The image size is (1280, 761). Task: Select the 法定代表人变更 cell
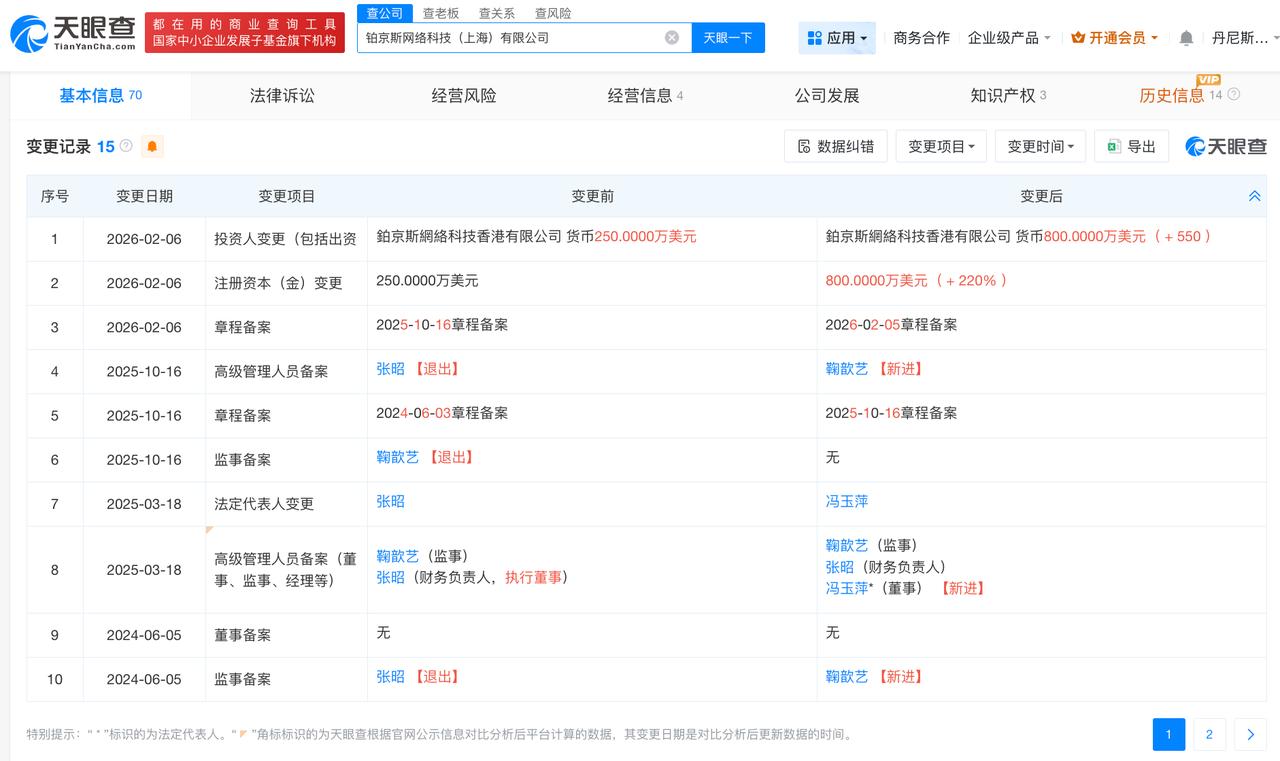286,504
